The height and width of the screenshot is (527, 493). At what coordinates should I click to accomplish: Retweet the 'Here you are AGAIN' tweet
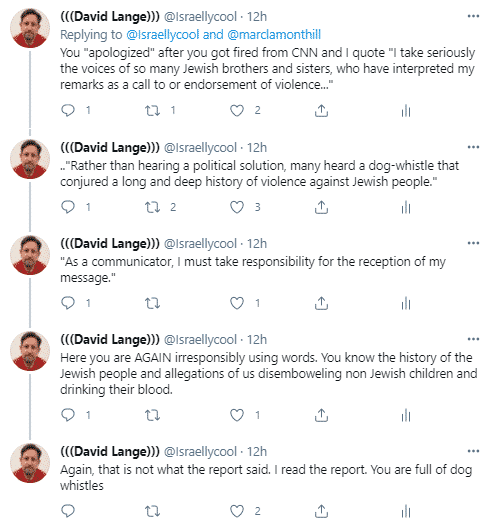coord(152,415)
